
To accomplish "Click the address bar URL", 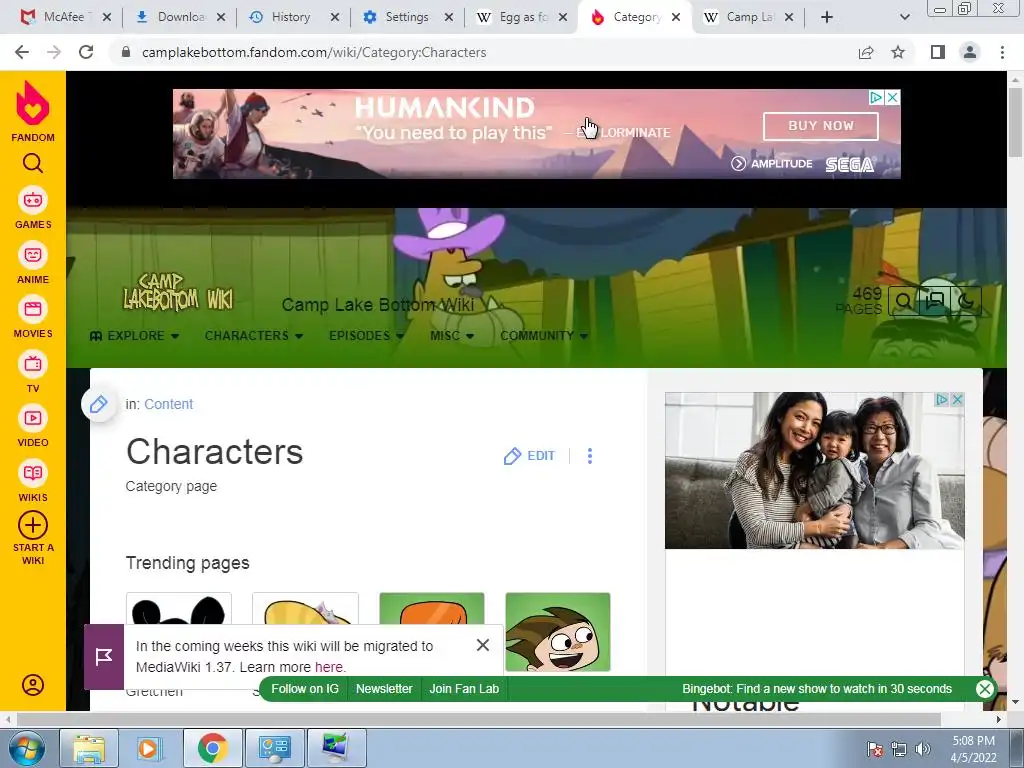I will [x=313, y=52].
